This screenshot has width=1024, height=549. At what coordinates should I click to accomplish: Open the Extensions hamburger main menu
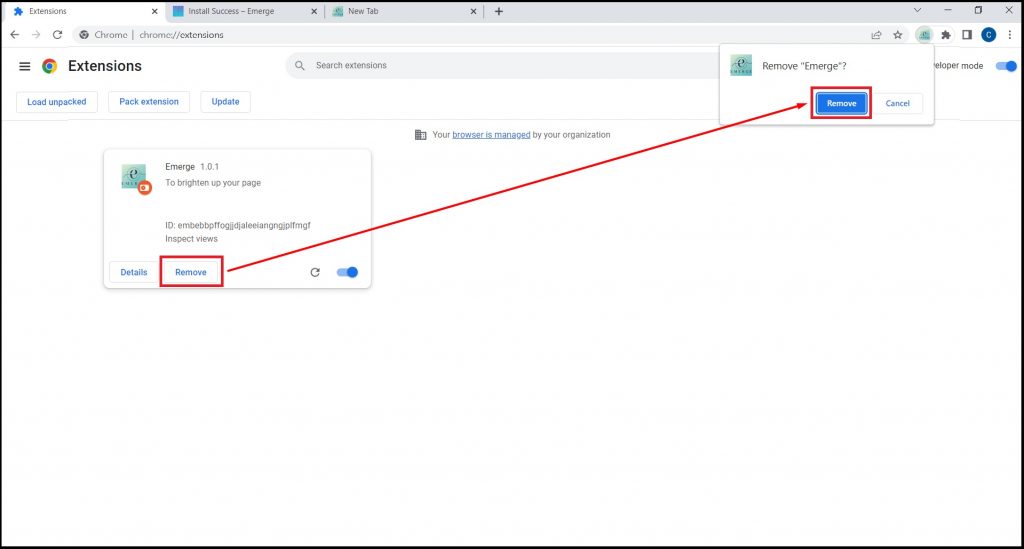(25, 66)
